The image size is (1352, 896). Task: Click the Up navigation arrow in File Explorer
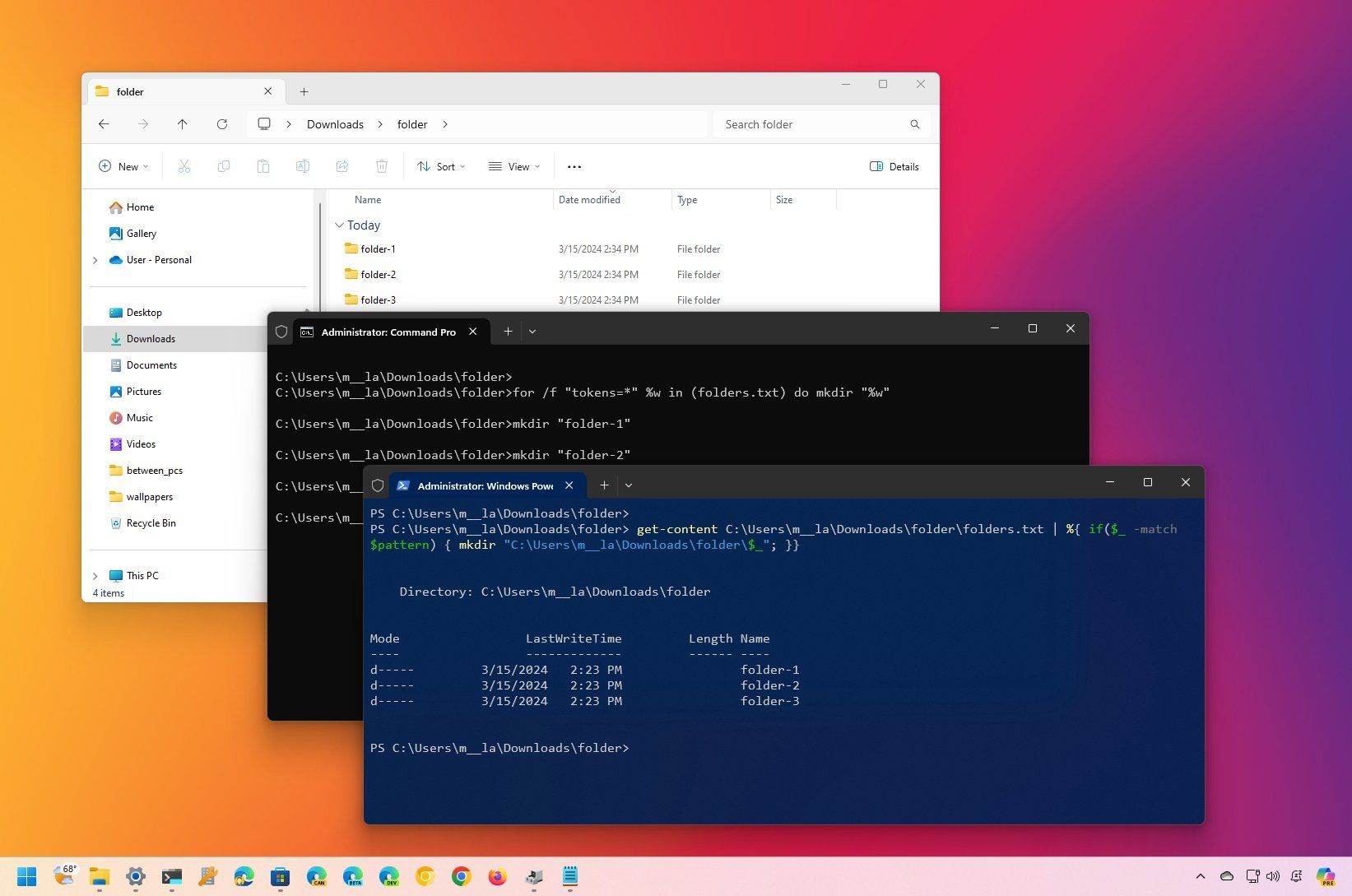(183, 123)
